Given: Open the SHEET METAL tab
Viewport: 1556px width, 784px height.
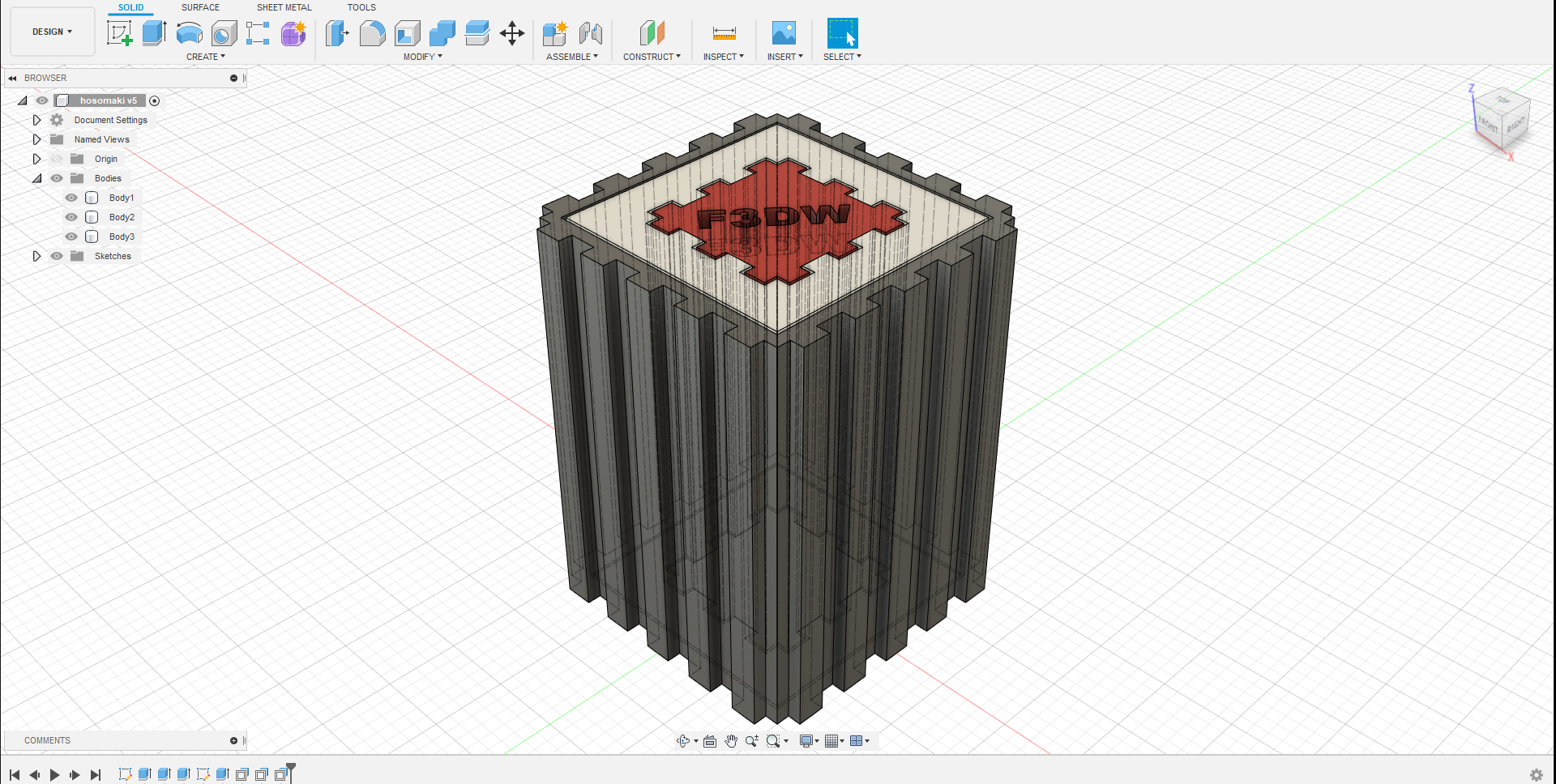Looking at the screenshot, I should 284,7.
